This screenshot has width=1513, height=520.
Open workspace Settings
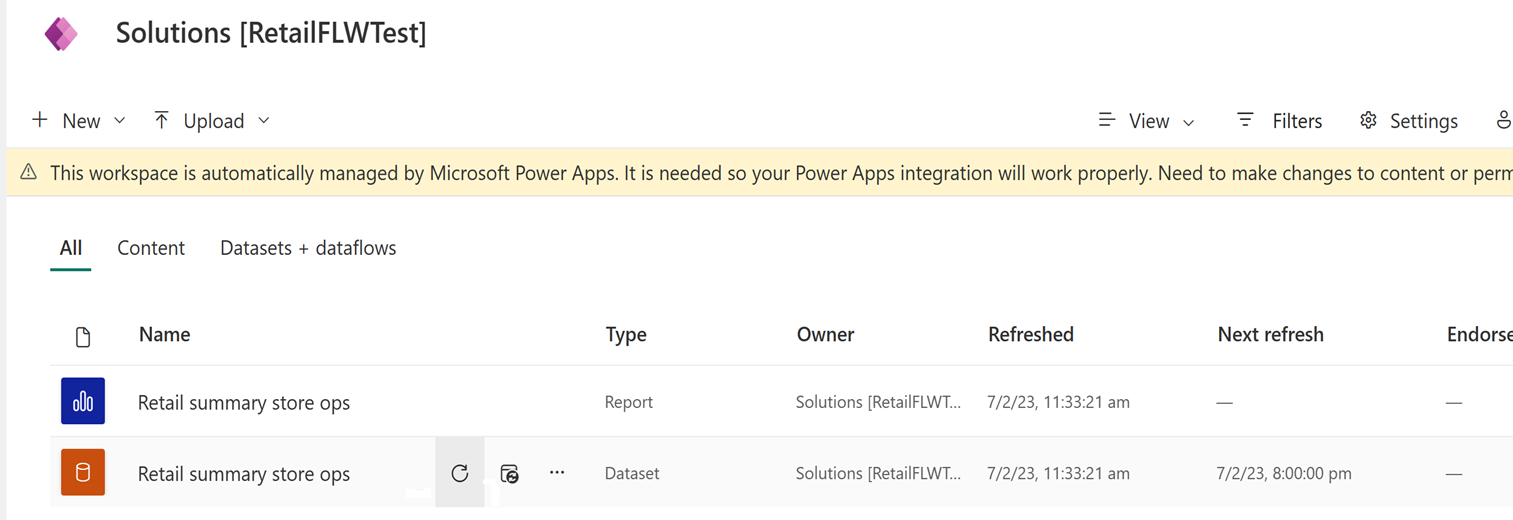click(1408, 121)
